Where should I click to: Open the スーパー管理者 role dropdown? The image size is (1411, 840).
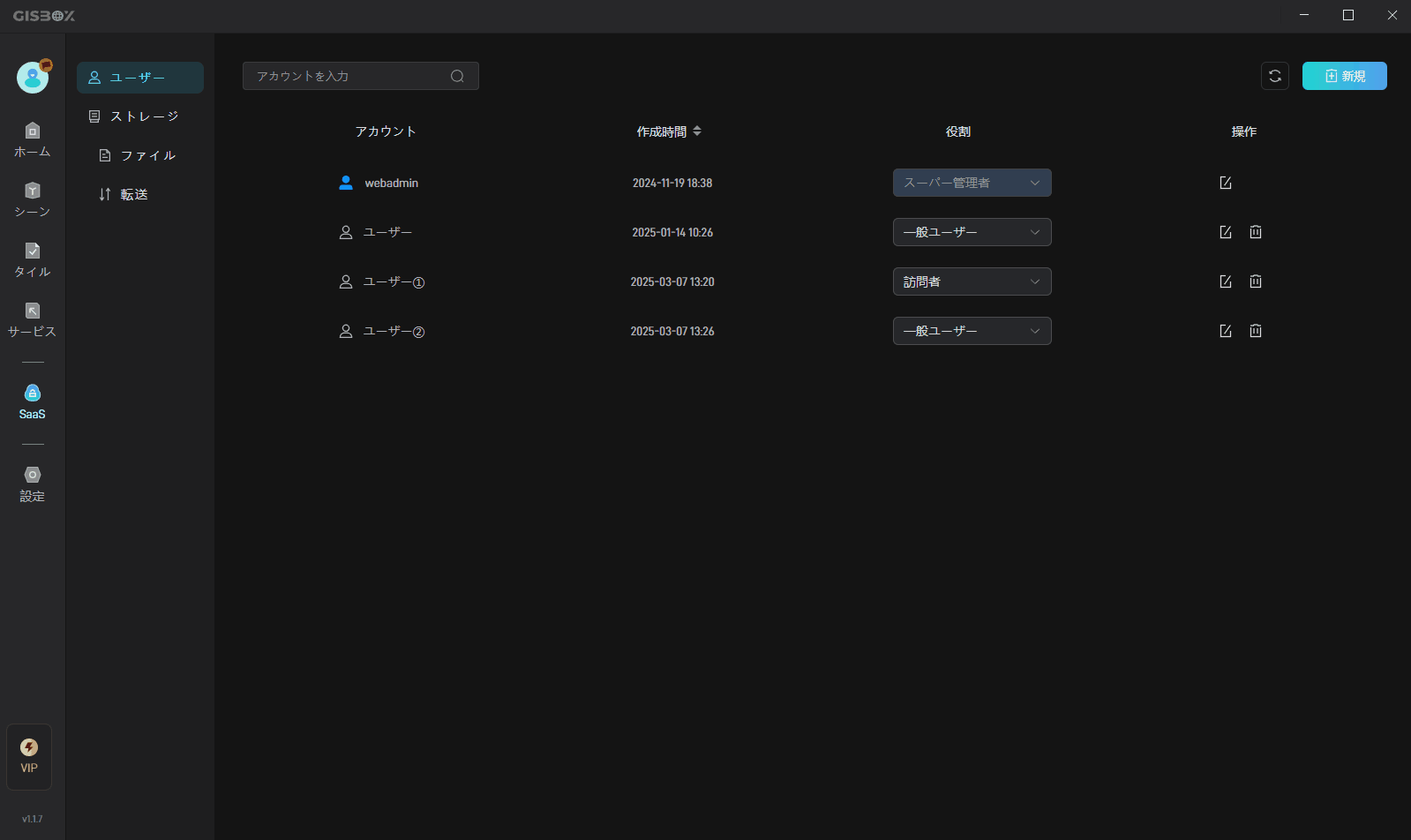coord(972,183)
